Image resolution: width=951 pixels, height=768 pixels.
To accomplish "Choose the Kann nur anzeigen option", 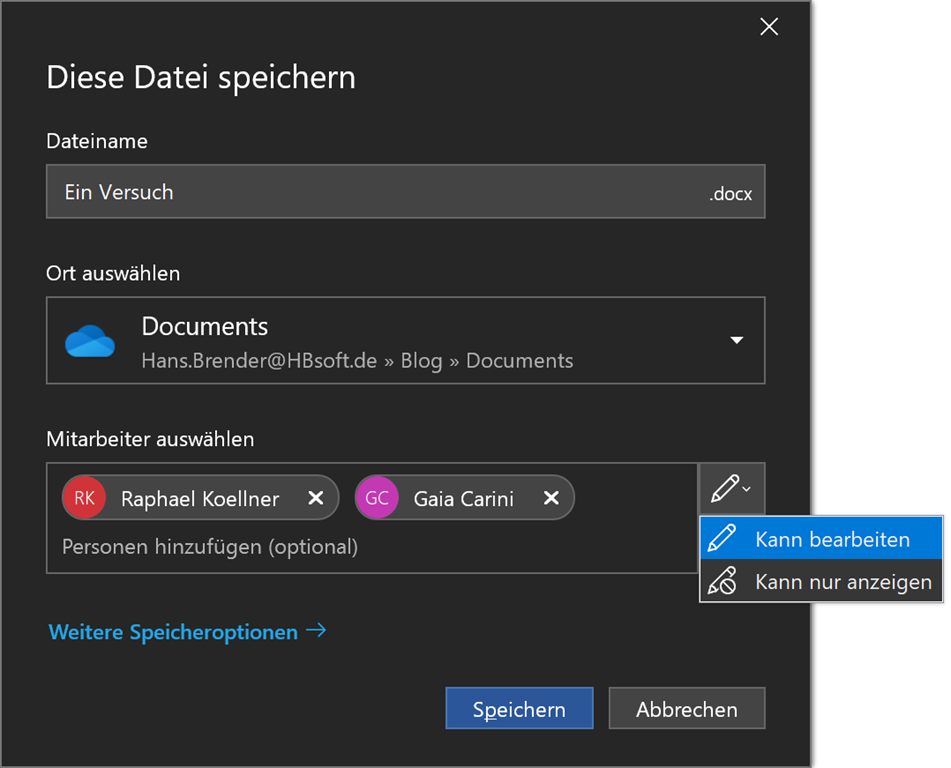I will (x=843, y=582).
